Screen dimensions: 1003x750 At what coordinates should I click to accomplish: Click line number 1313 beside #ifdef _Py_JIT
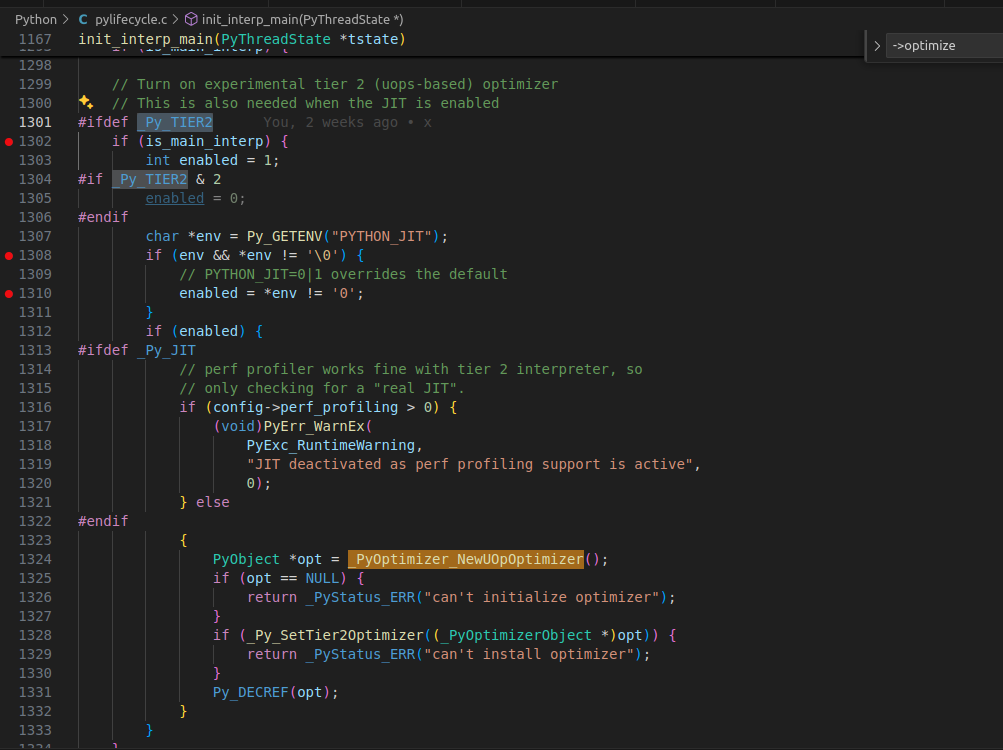click(x=35, y=350)
